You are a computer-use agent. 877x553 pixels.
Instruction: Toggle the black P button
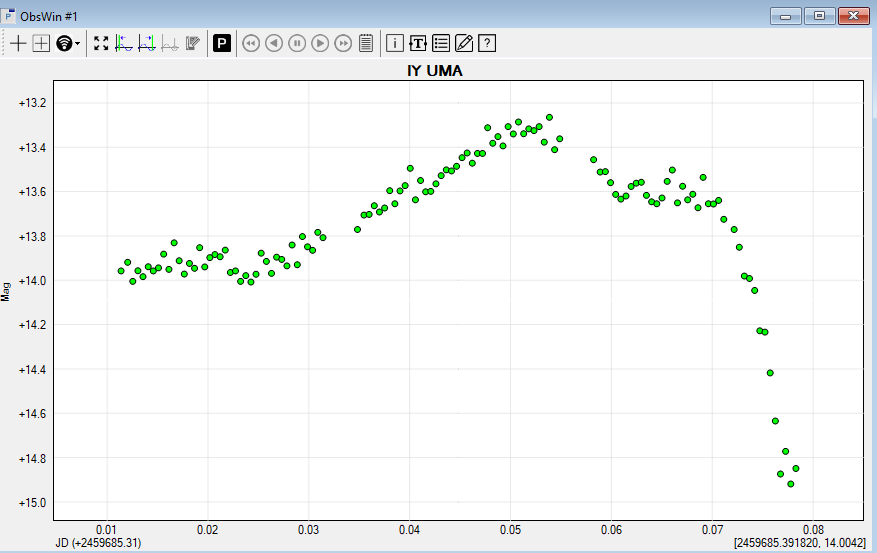221,43
